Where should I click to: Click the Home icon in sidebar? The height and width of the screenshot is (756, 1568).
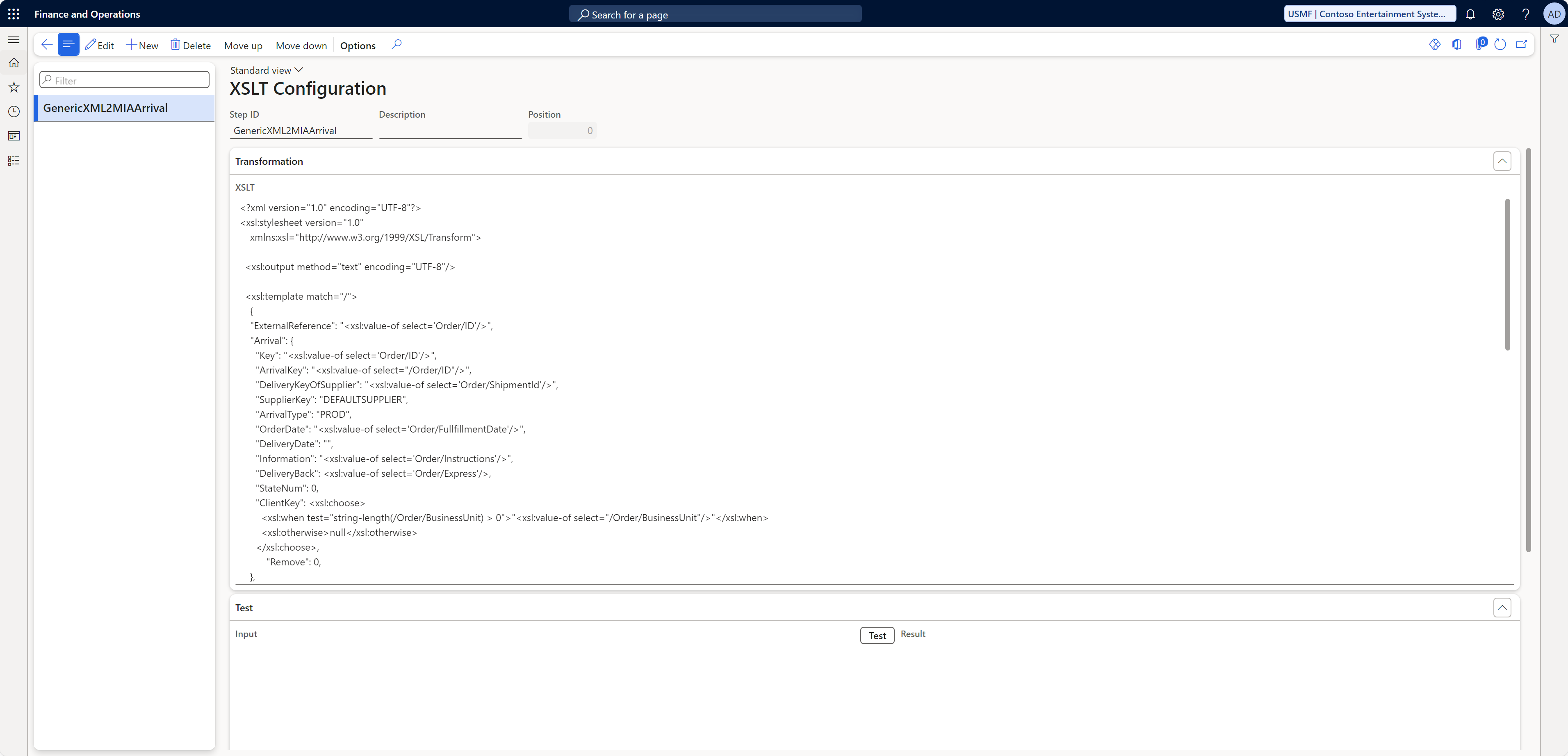pos(14,63)
